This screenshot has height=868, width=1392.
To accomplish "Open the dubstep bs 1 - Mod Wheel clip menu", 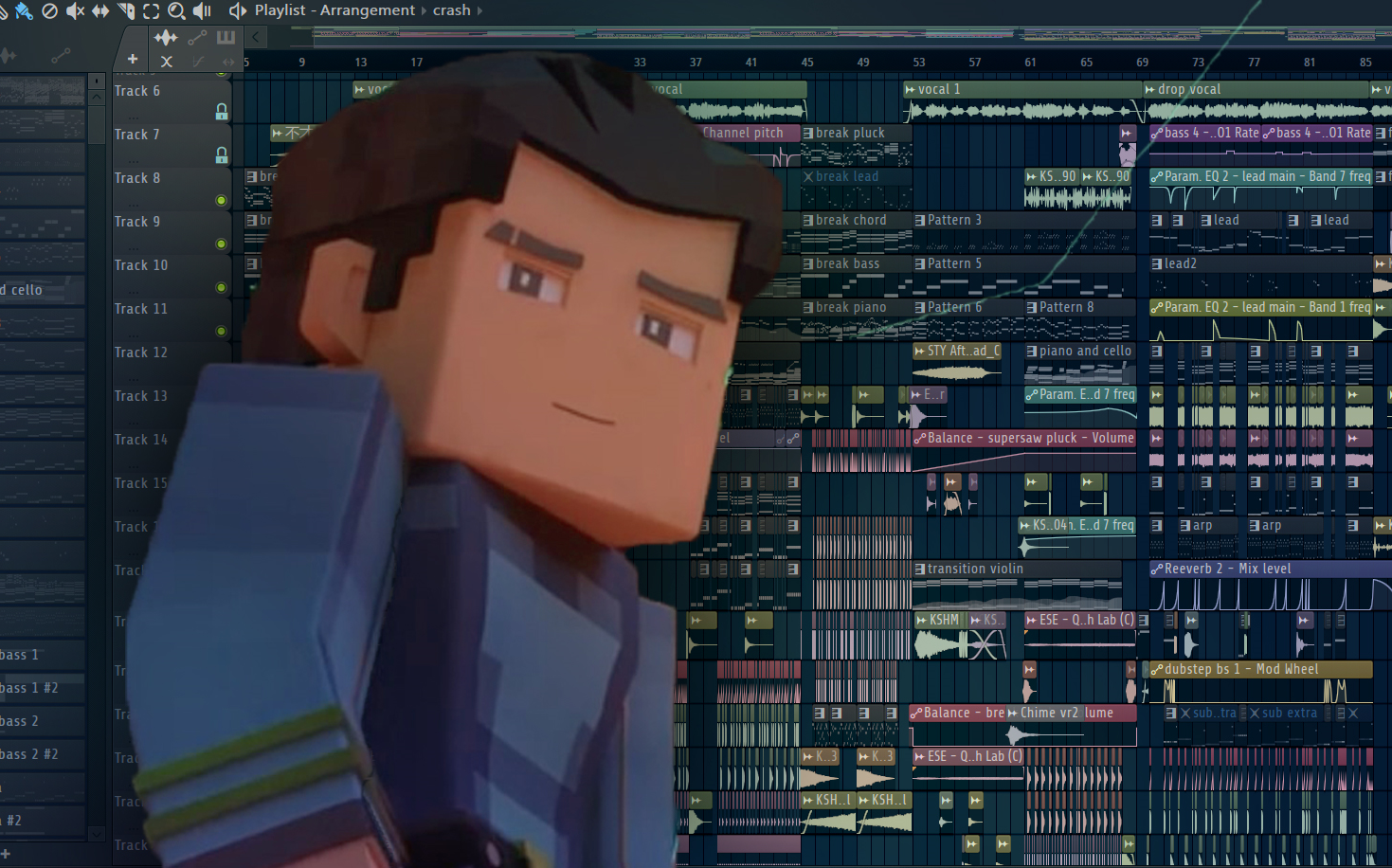I will coord(1156,669).
